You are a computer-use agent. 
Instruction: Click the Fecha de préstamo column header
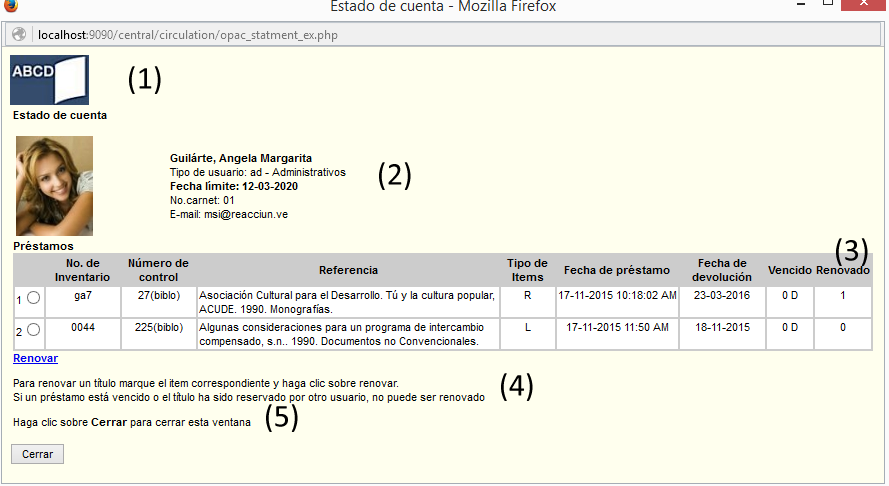[617, 270]
